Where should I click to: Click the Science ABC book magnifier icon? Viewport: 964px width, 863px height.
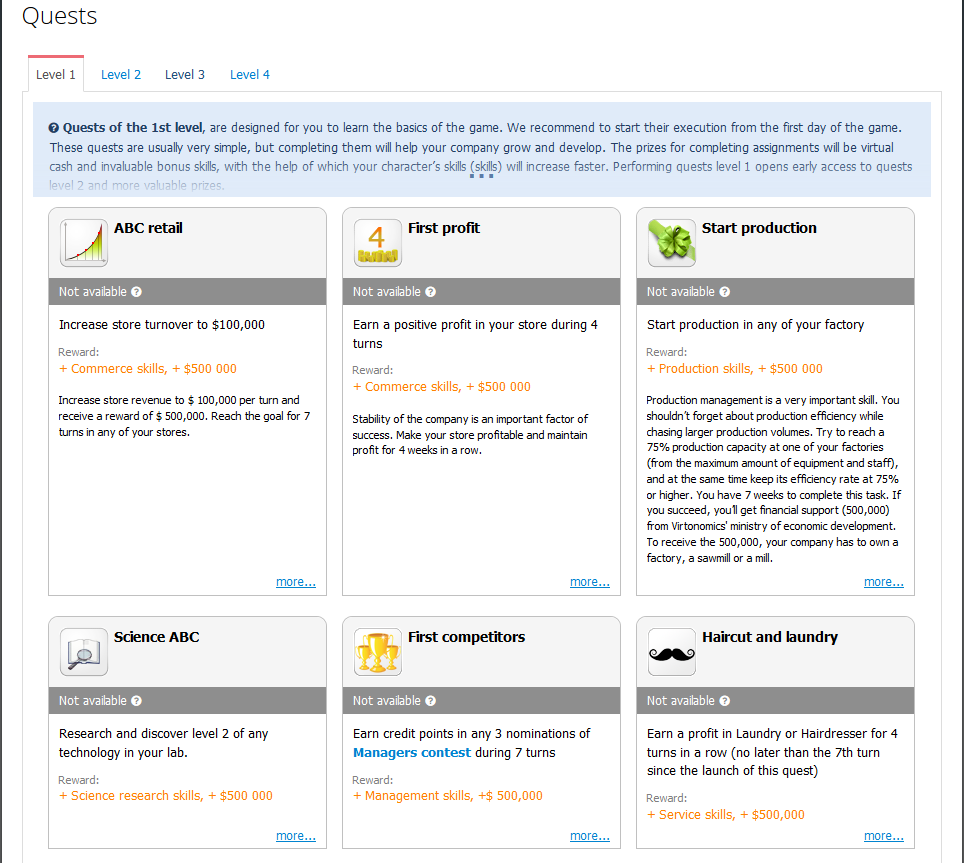point(84,652)
